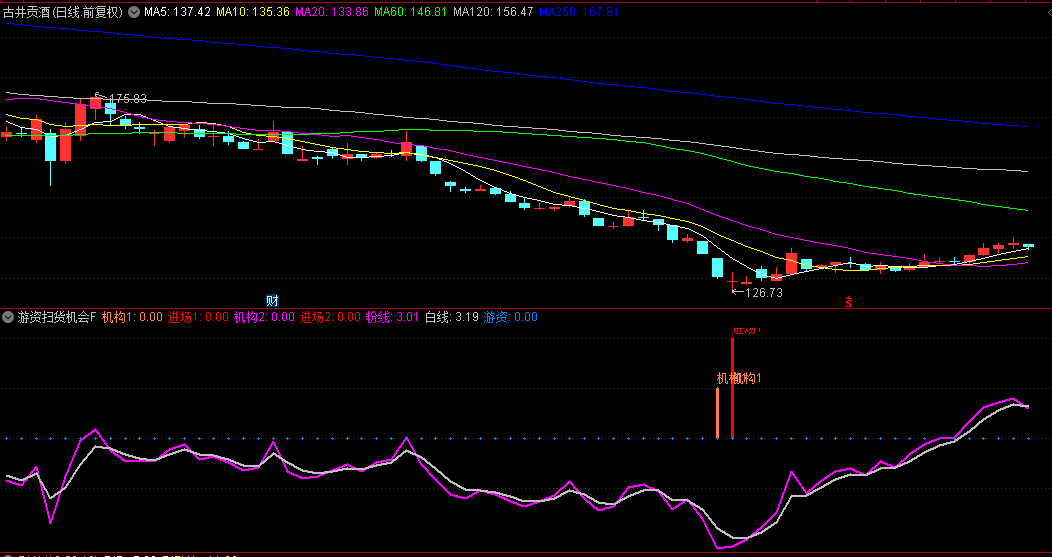
Task: Click the MA20: 133.86 label
Action: [332, 12]
